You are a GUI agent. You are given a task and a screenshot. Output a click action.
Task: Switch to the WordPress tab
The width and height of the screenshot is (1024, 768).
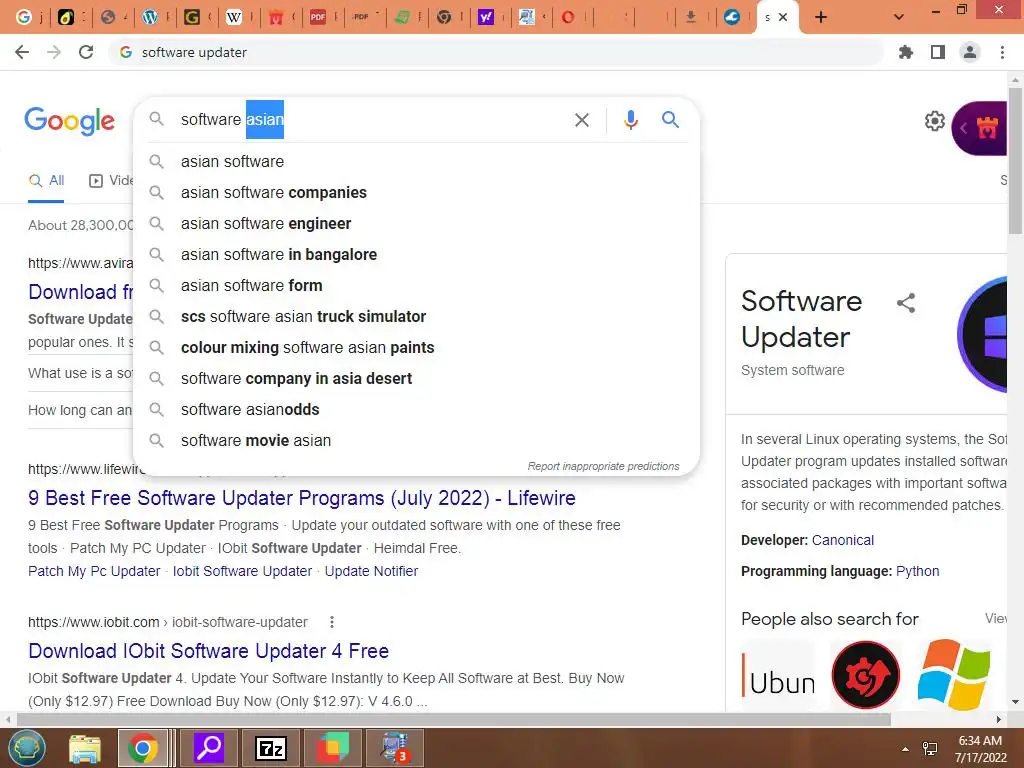150,17
